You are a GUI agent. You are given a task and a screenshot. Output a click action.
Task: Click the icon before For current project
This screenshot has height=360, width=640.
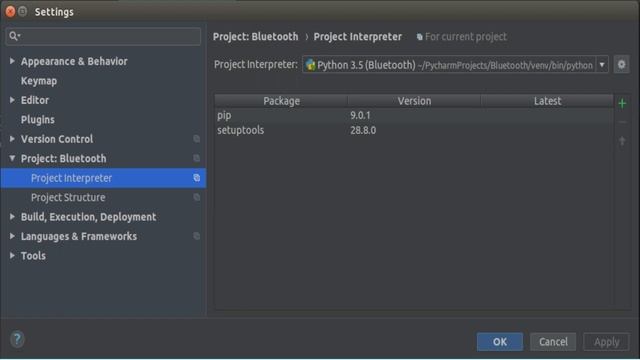click(419, 37)
